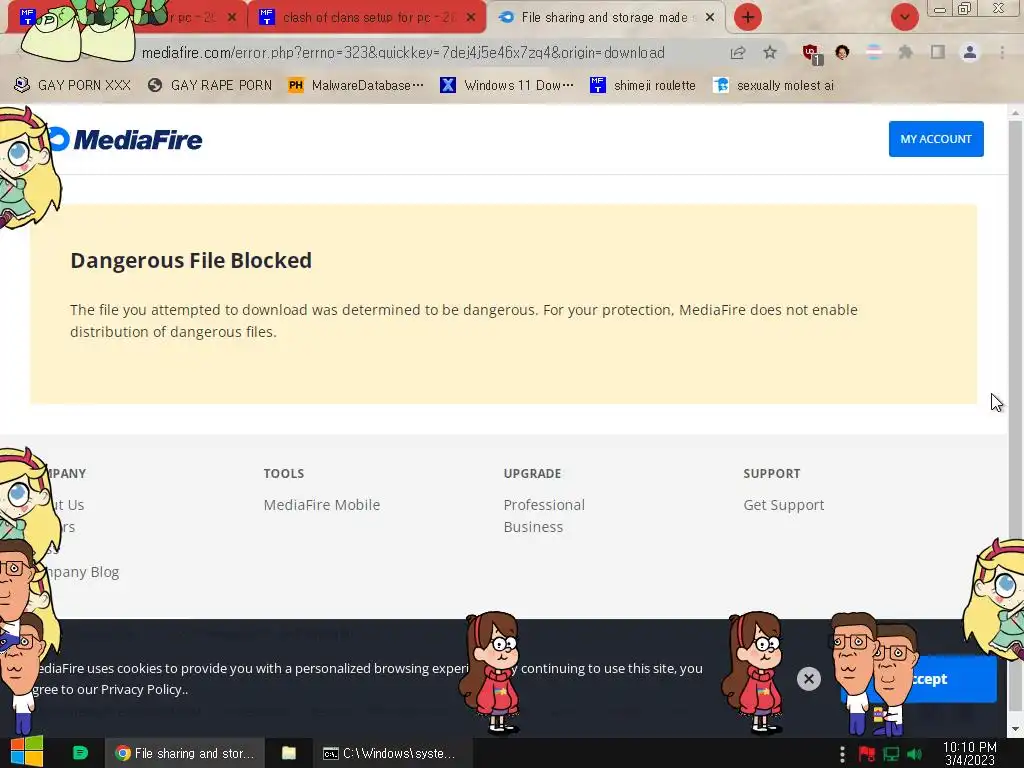1024x768 pixels.
Task: Open the Company Blog footer link
Action: tap(80, 572)
